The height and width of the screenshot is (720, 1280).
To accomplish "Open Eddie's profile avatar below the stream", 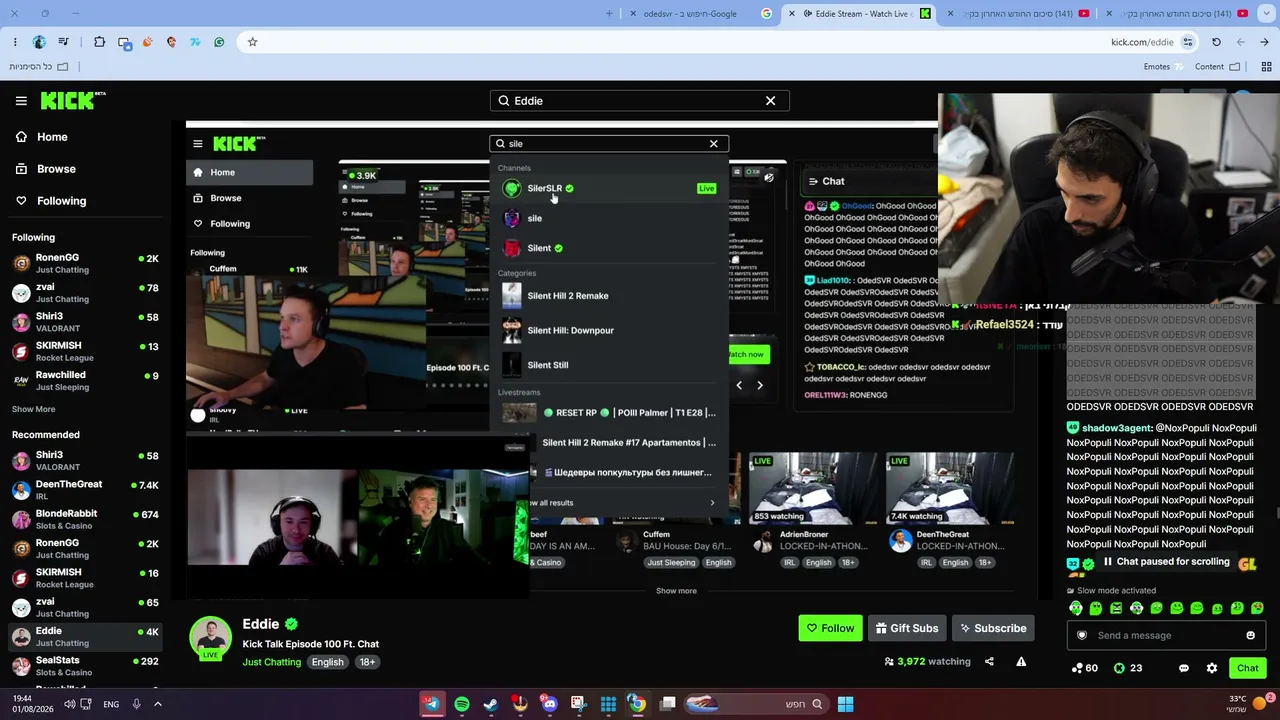I will [211, 638].
